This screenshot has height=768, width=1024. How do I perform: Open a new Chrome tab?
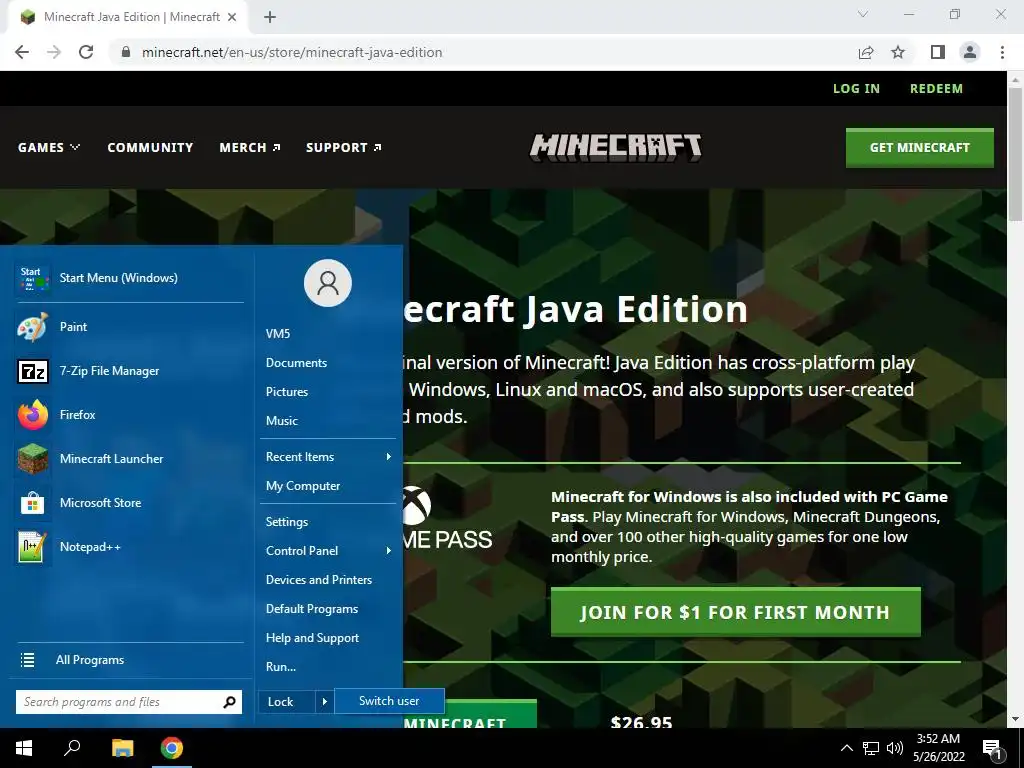270,17
